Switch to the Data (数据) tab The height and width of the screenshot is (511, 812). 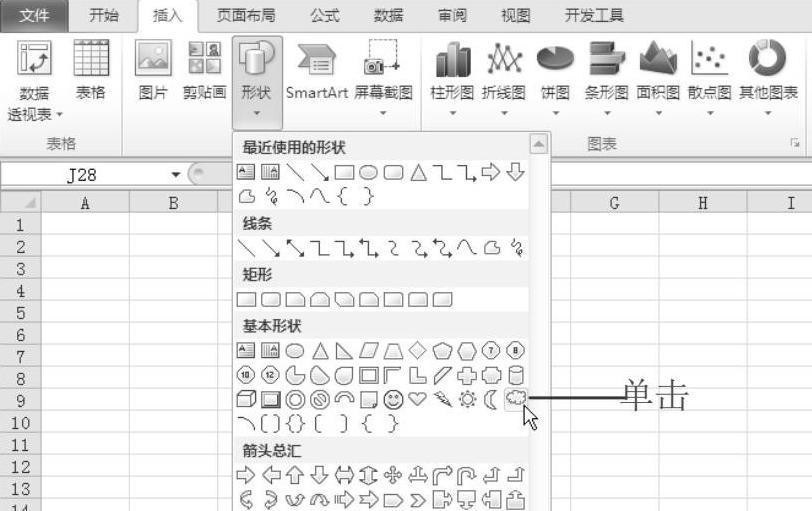click(388, 16)
